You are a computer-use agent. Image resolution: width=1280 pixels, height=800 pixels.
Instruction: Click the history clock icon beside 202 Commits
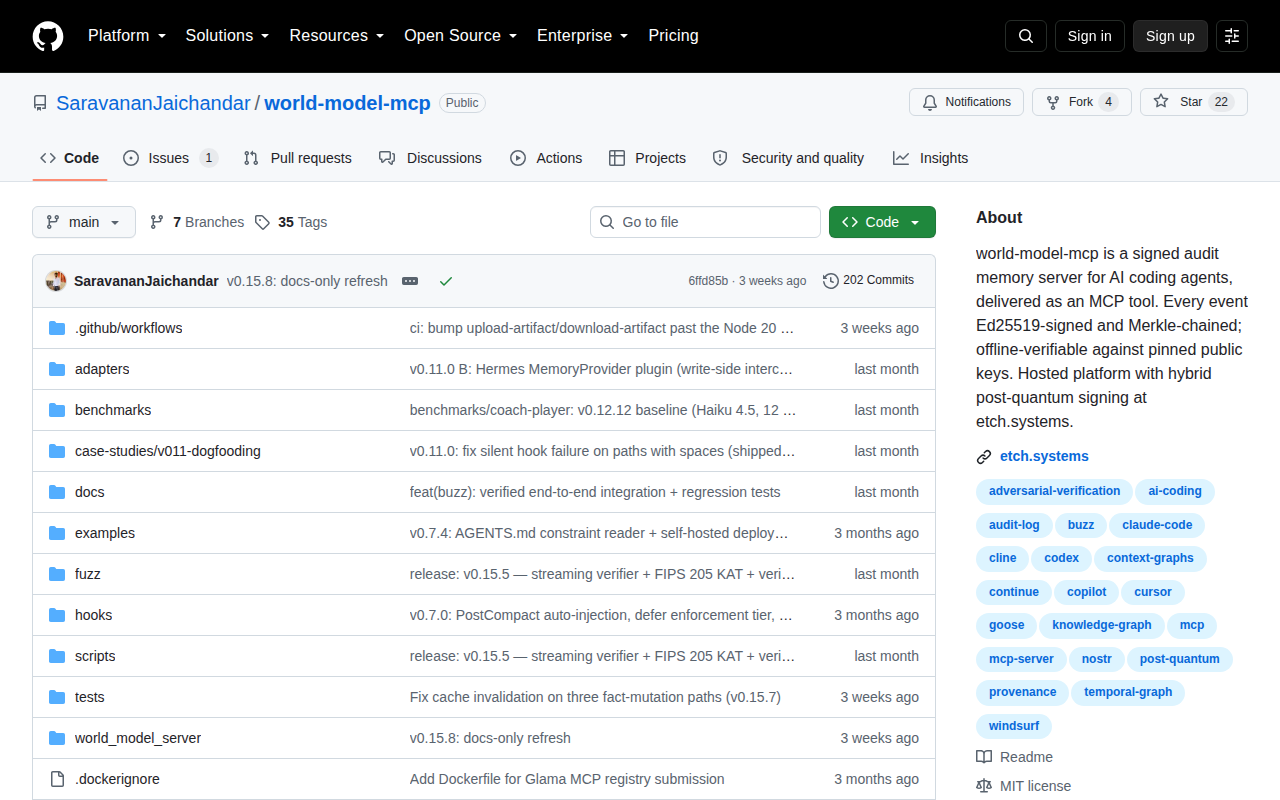click(831, 281)
